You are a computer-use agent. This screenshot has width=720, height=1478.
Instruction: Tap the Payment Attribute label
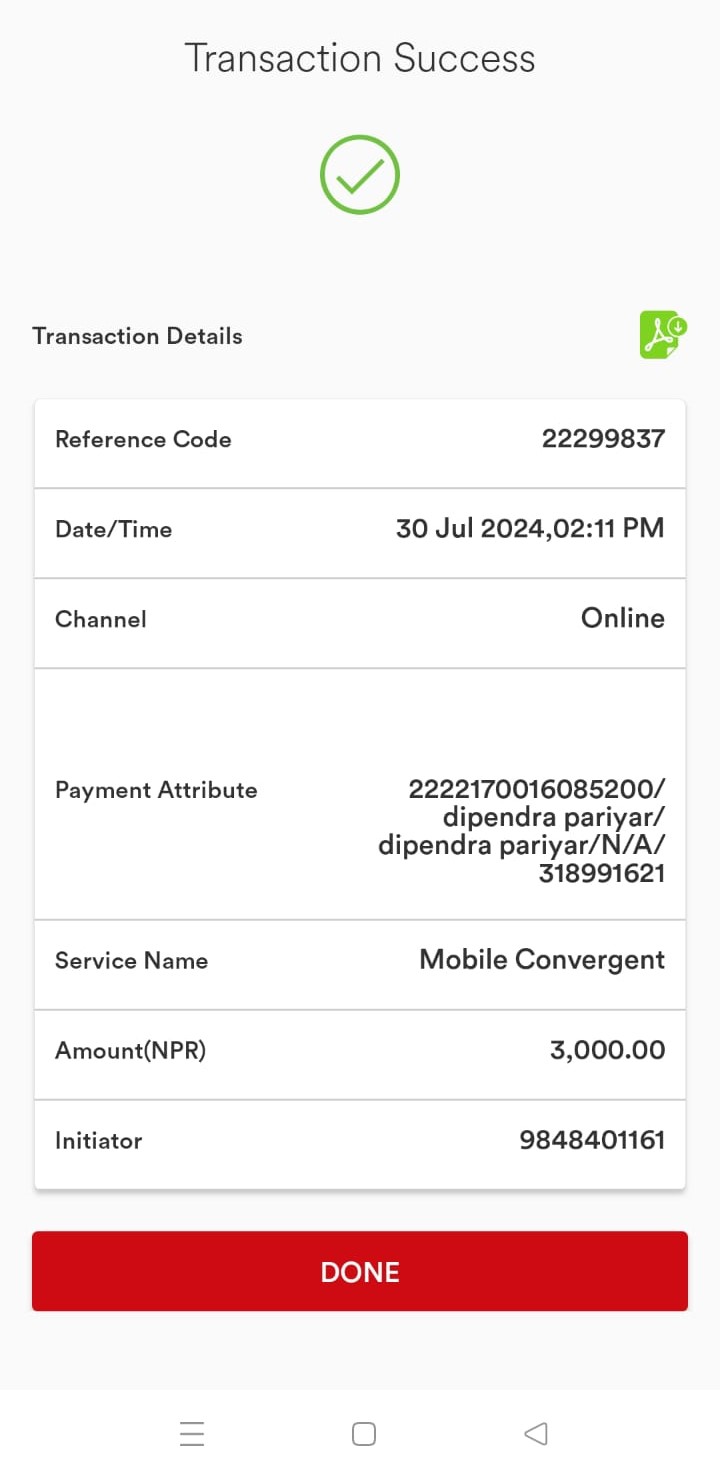pos(156,790)
